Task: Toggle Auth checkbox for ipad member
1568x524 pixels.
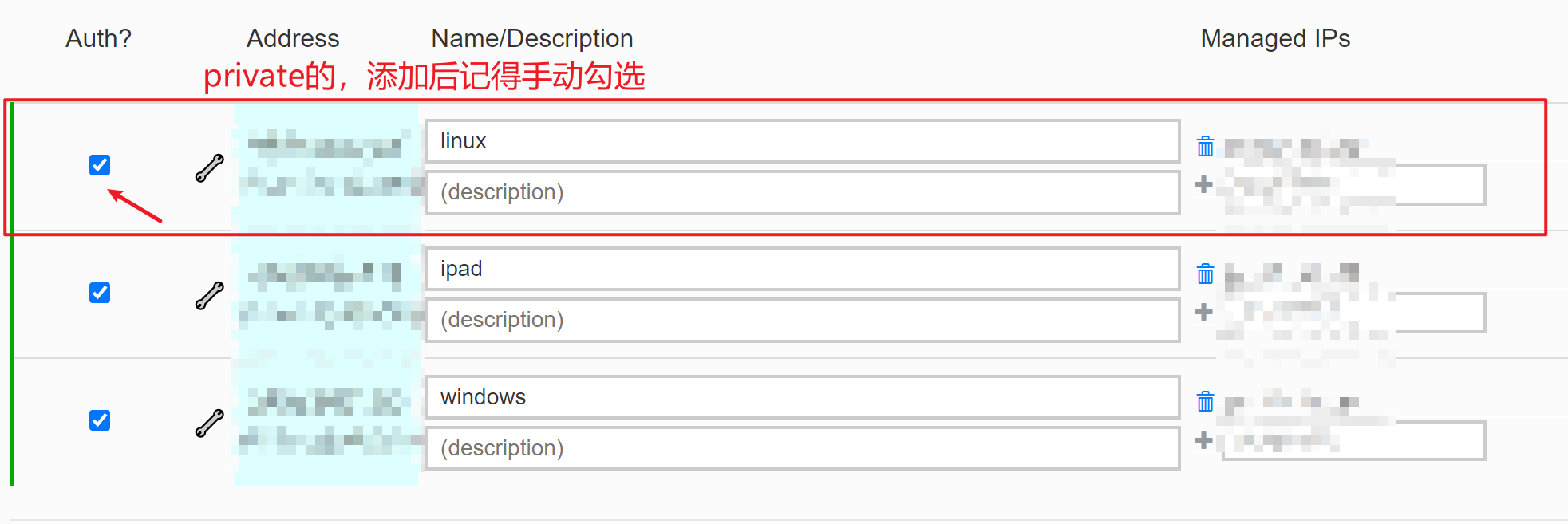Action: point(100,293)
